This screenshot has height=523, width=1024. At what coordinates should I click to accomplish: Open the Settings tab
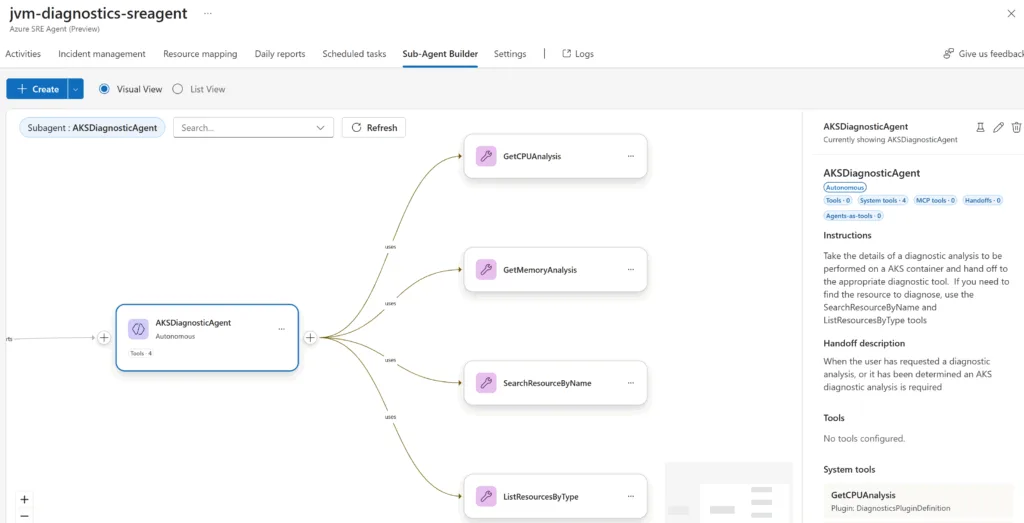(x=510, y=54)
